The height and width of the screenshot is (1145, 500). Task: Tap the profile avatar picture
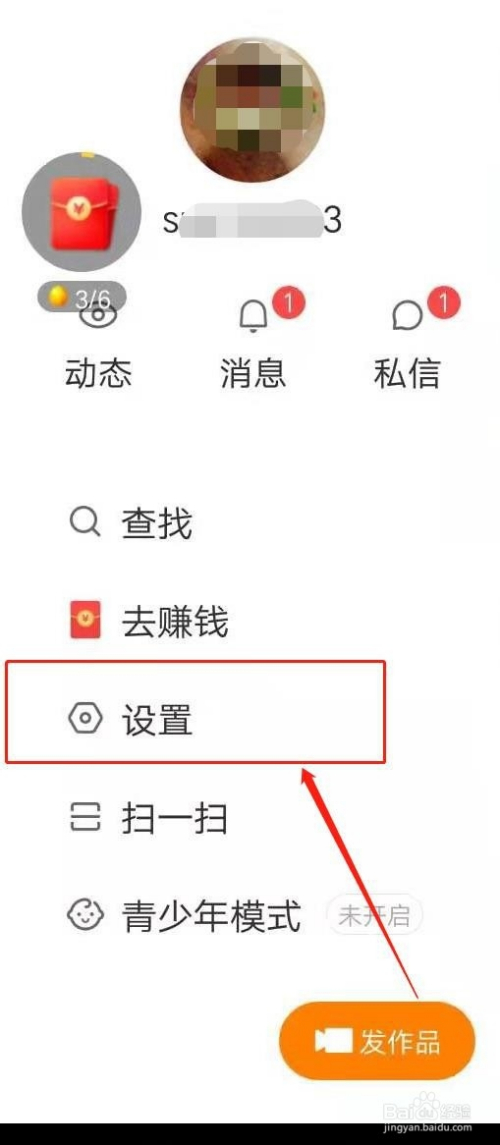253,110
